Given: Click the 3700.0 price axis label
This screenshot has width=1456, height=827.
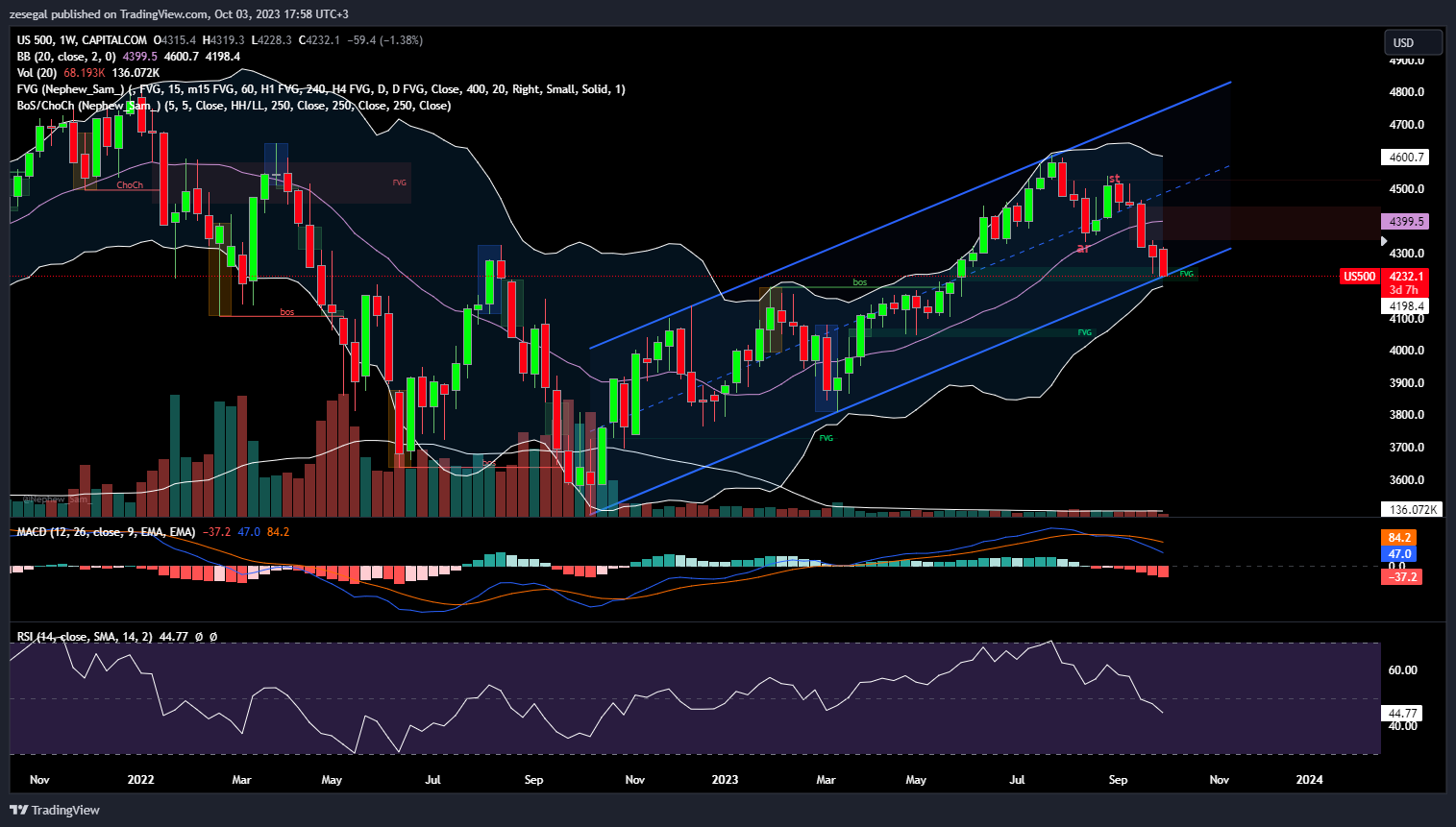Looking at the screenshot, I should [x=1407, y=448].
